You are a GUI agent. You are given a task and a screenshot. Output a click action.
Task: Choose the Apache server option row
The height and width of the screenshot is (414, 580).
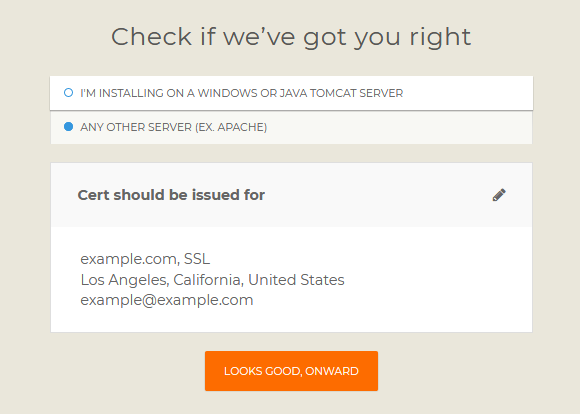tap(291, 127)
